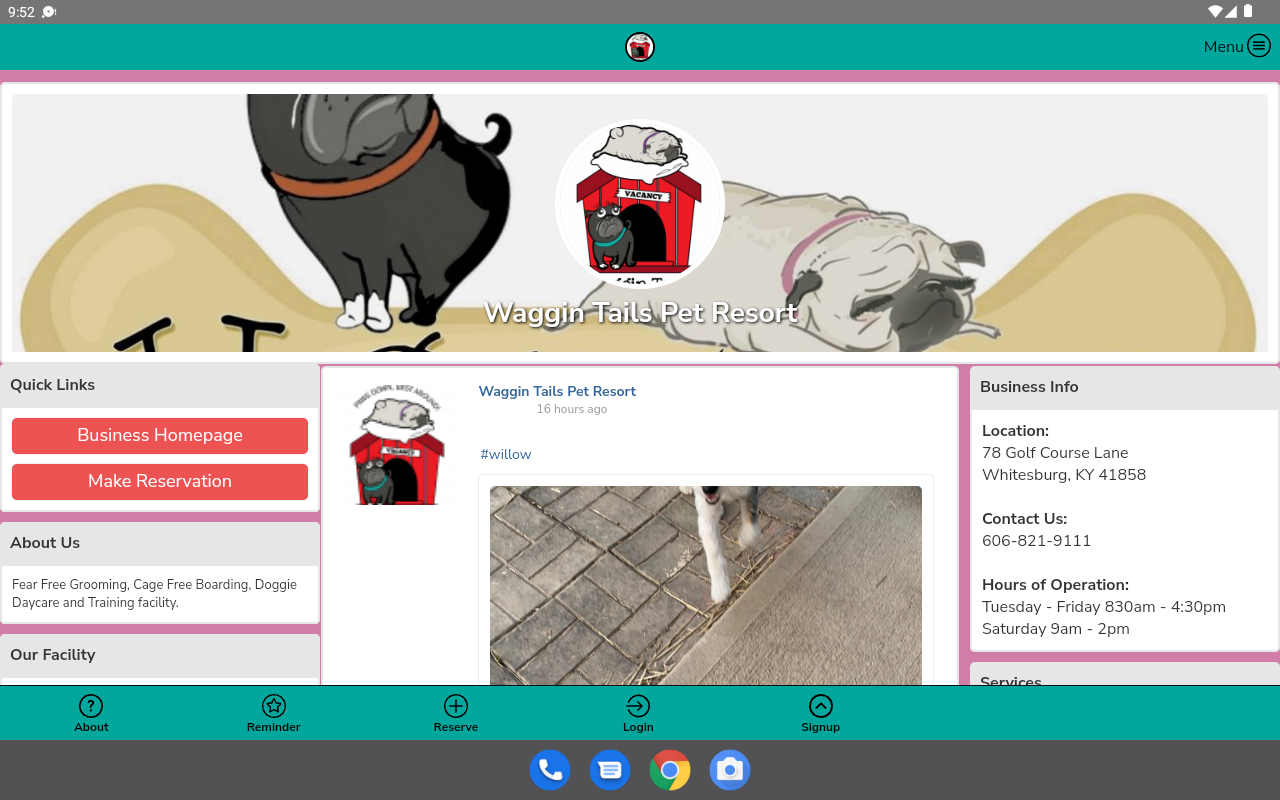Select the About tab label
This screenshot has width=1280, height=800.
click(x=91, y=727)
